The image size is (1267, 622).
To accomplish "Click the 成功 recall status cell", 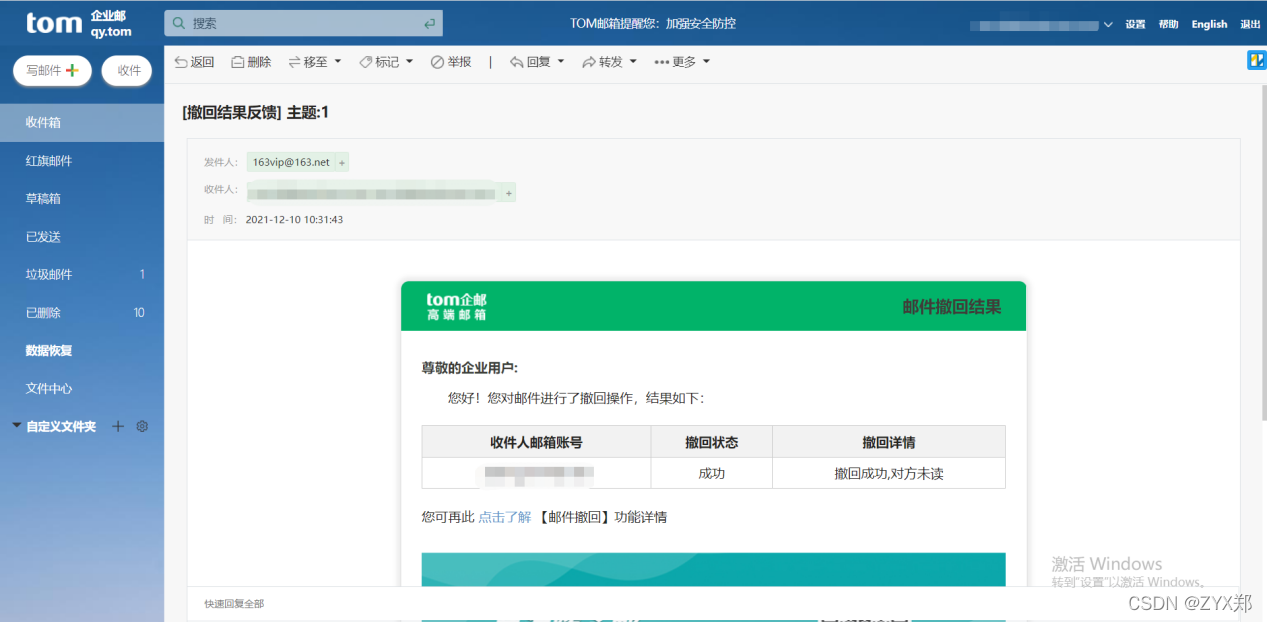I will tap(712, 473).
